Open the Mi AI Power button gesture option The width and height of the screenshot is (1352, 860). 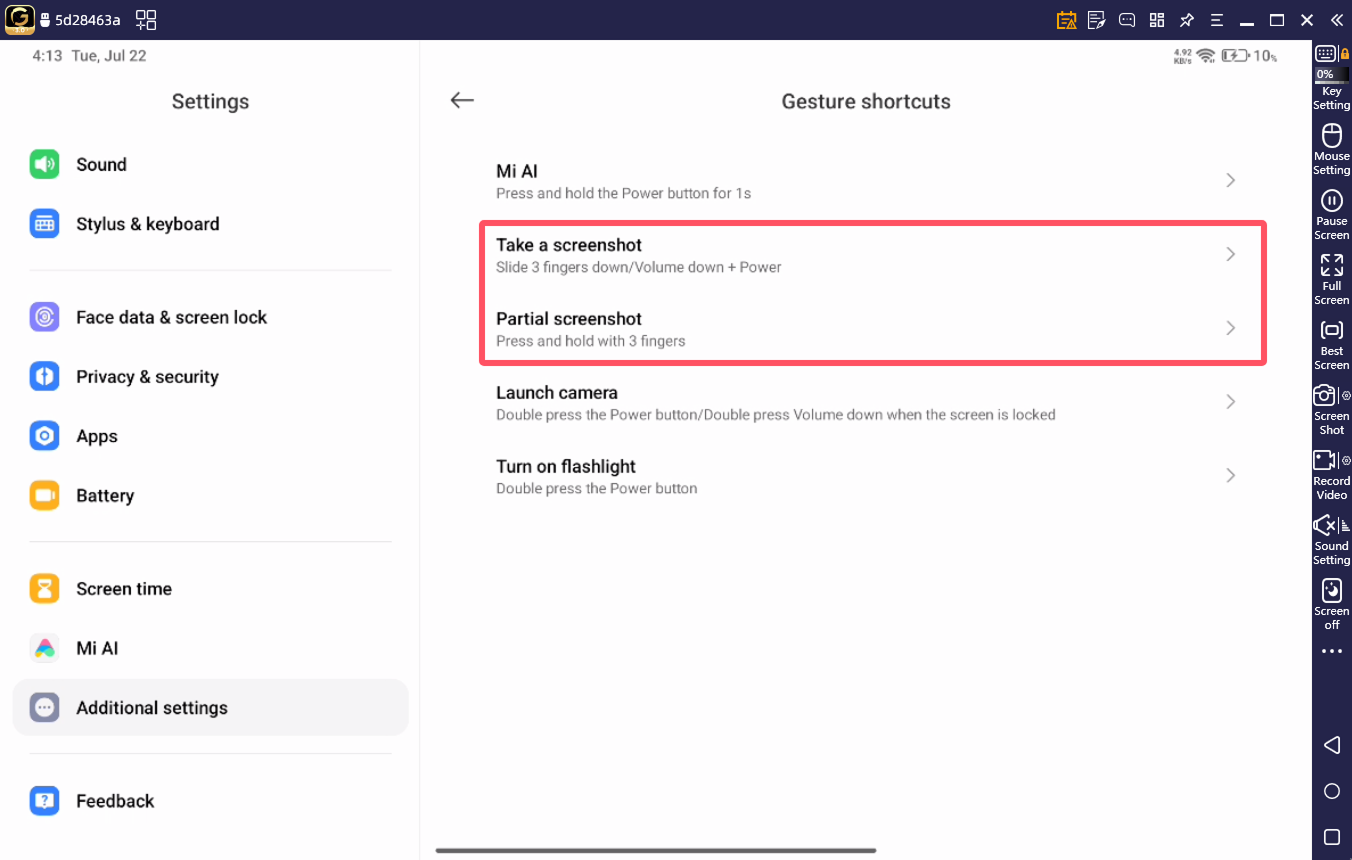pos(866,181)
